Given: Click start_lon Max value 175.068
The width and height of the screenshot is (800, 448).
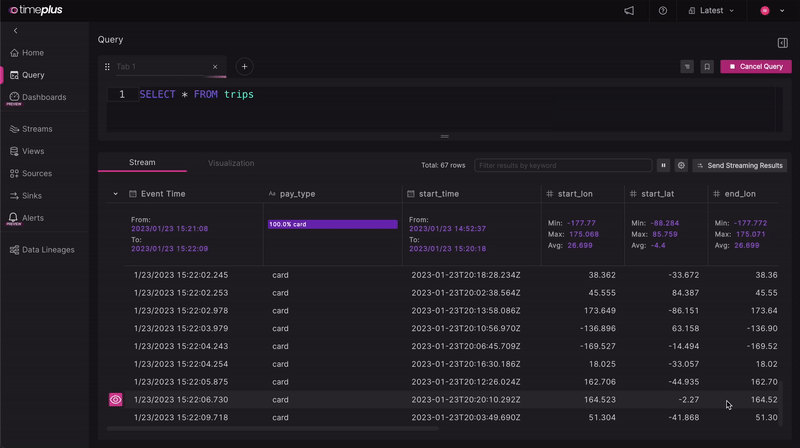Looking at the screenshot, I should tap(584, 234).
